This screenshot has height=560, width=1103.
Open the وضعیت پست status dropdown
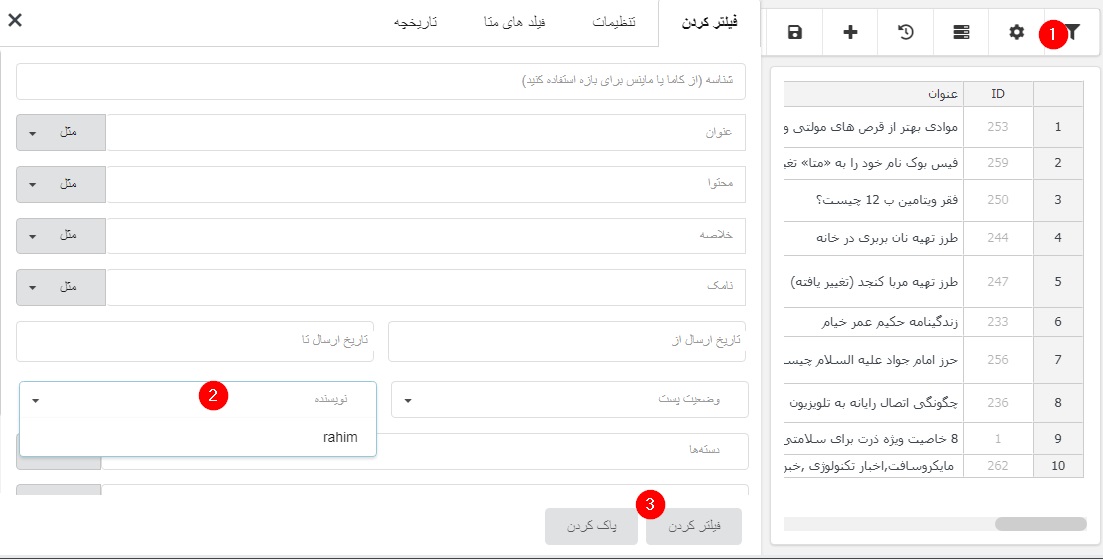[570, 400]
